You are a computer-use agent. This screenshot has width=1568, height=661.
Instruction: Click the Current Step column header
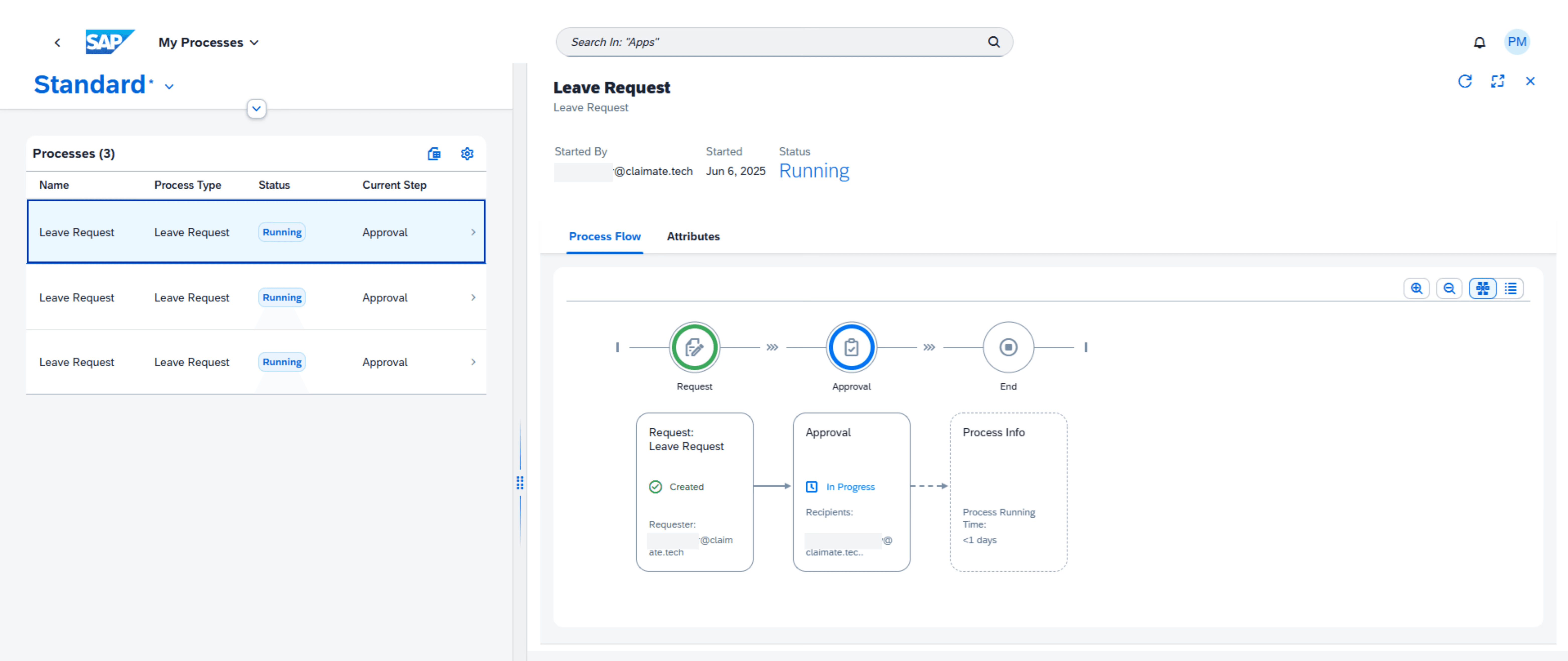coord(394,185)
